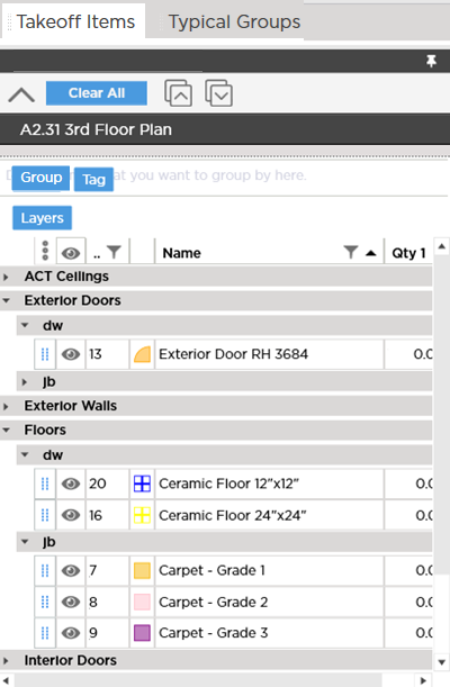Toggle visibility of Carpet - Grade 1
Screen dimensions: 450x687
click(x=71, y=570)
